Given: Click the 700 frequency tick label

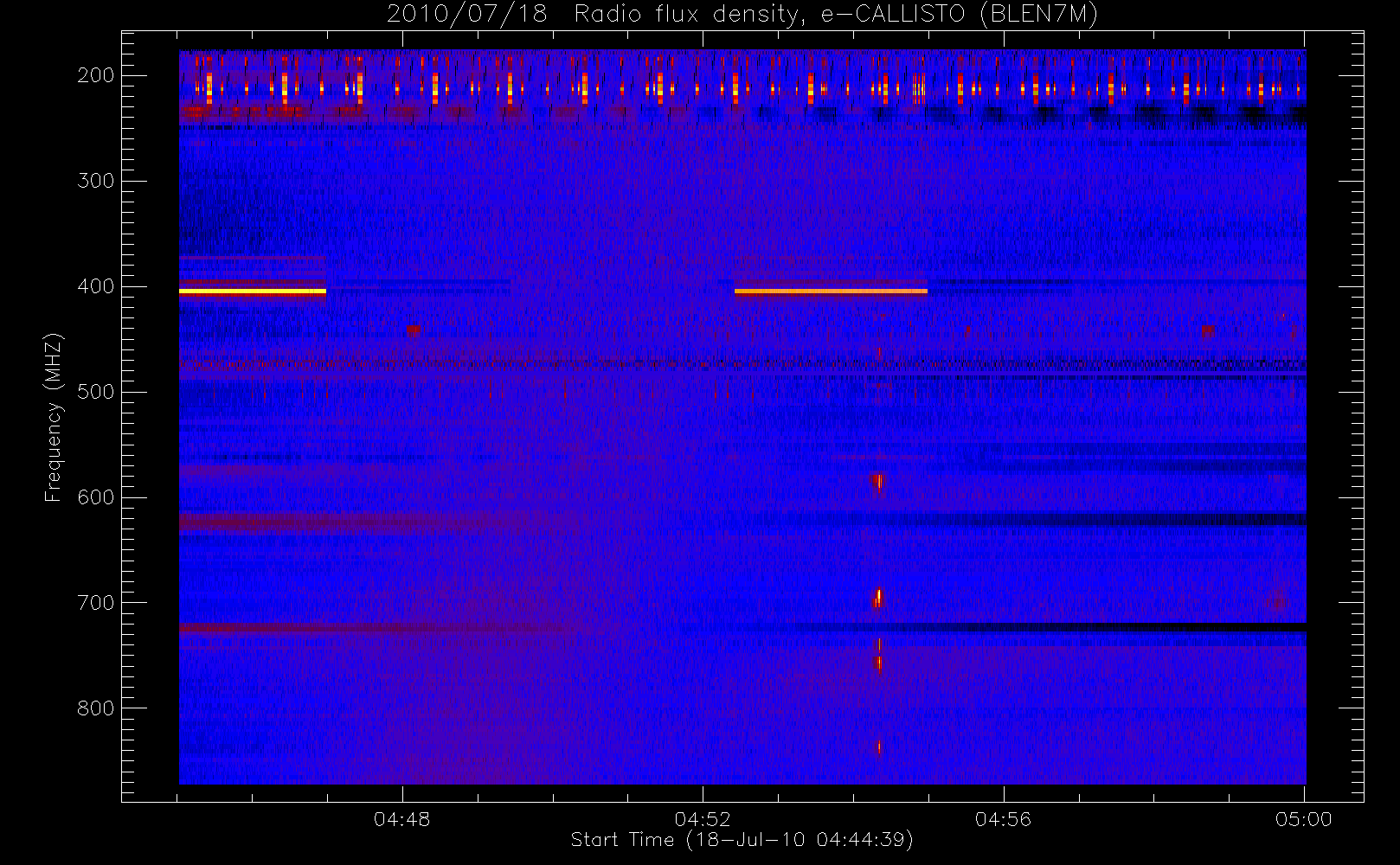Looking at the screenshot, I should (96, 603).
